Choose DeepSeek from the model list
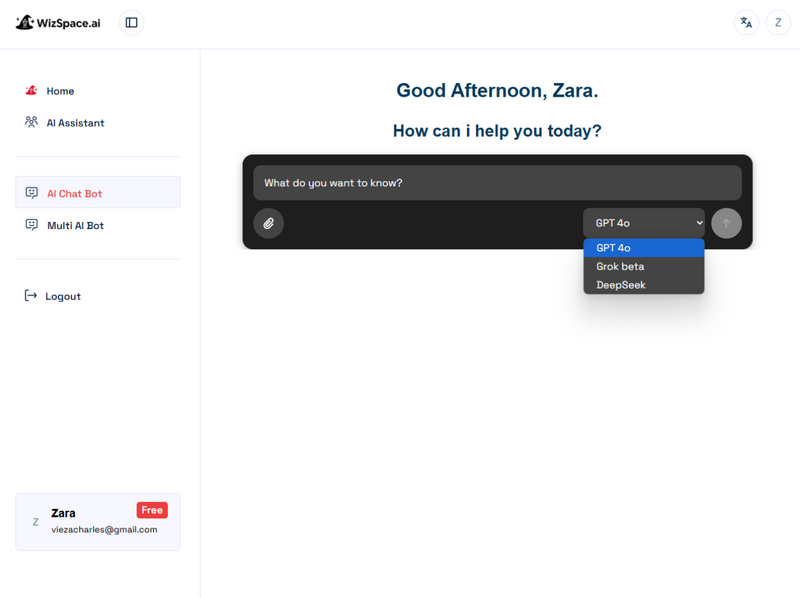Image resolution: width=800 pixels, height=598 pixels. (x=621, y=285)
